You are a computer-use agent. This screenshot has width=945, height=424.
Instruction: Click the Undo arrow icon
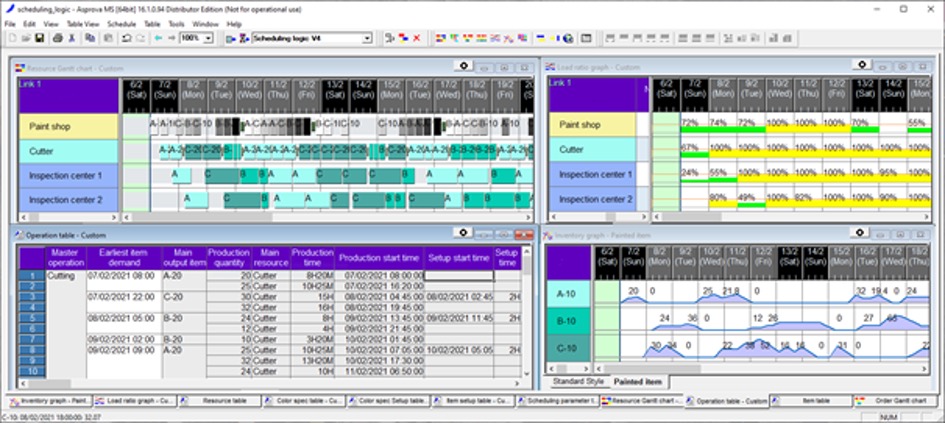[125, 38]
